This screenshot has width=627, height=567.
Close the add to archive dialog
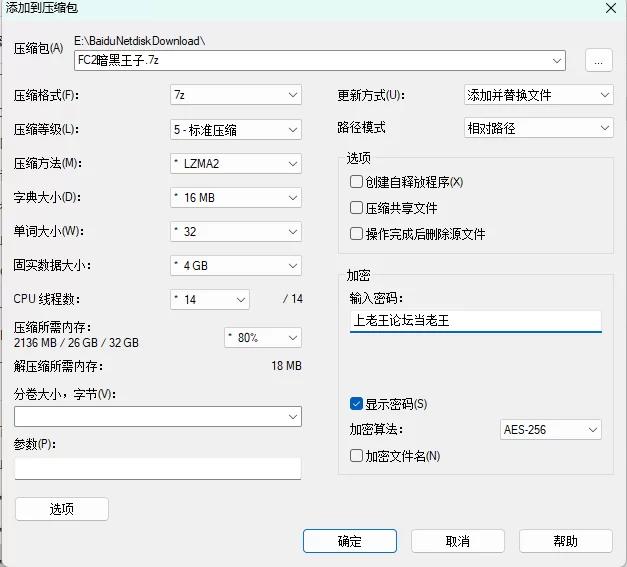(610, 8)
